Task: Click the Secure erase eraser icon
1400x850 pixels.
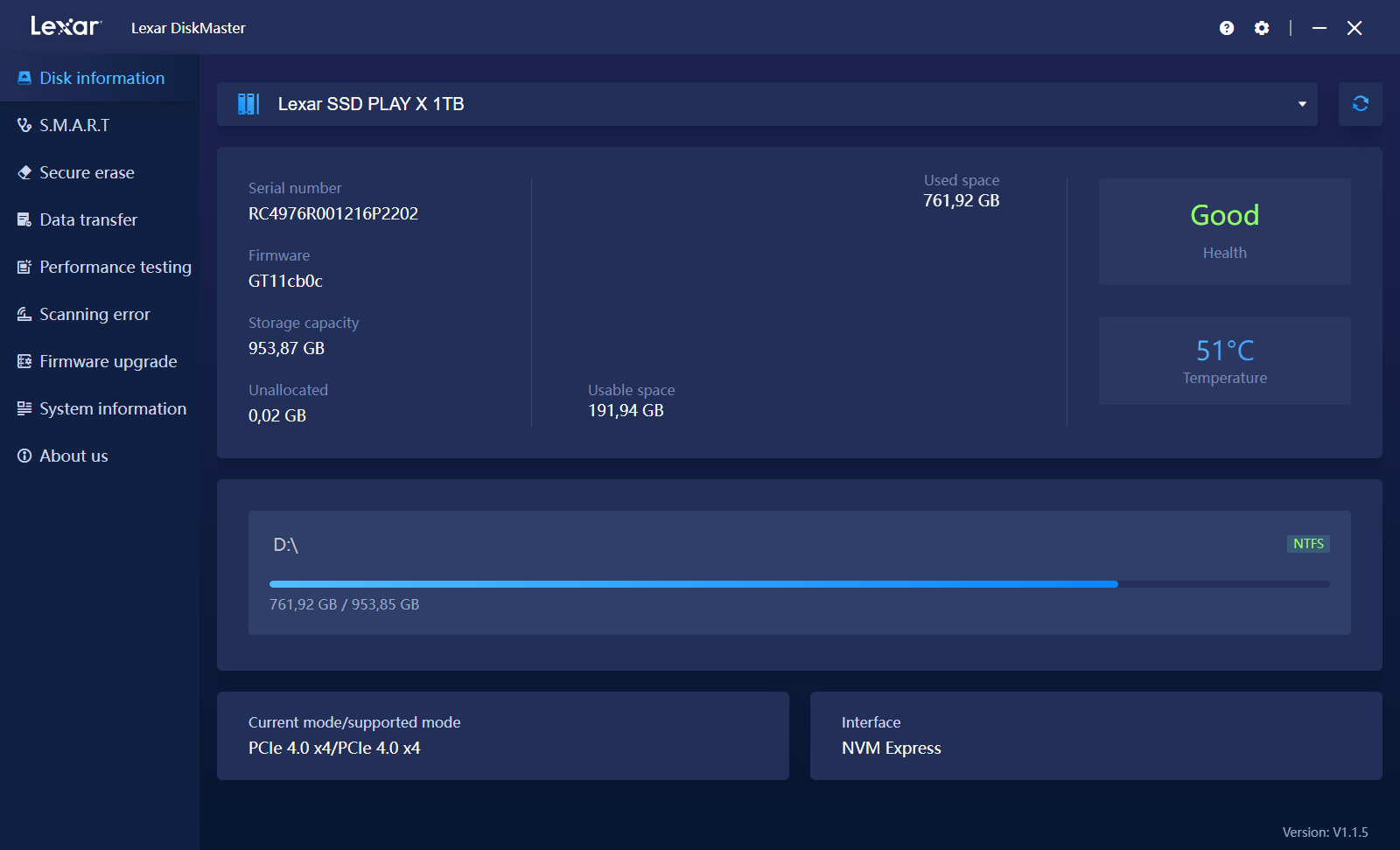Action: tap(24, 173)
